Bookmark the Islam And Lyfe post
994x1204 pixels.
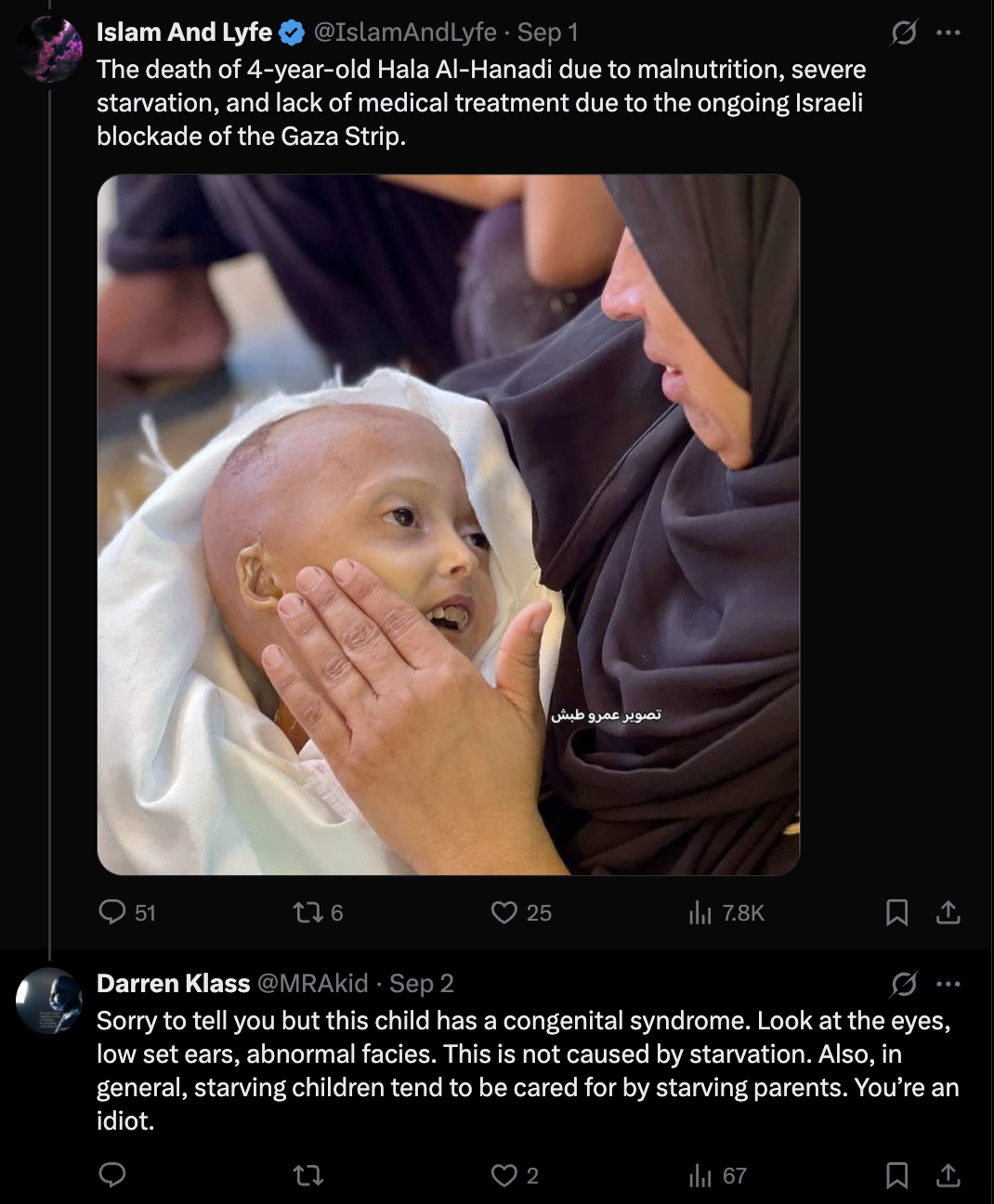[x=896, y=912]
